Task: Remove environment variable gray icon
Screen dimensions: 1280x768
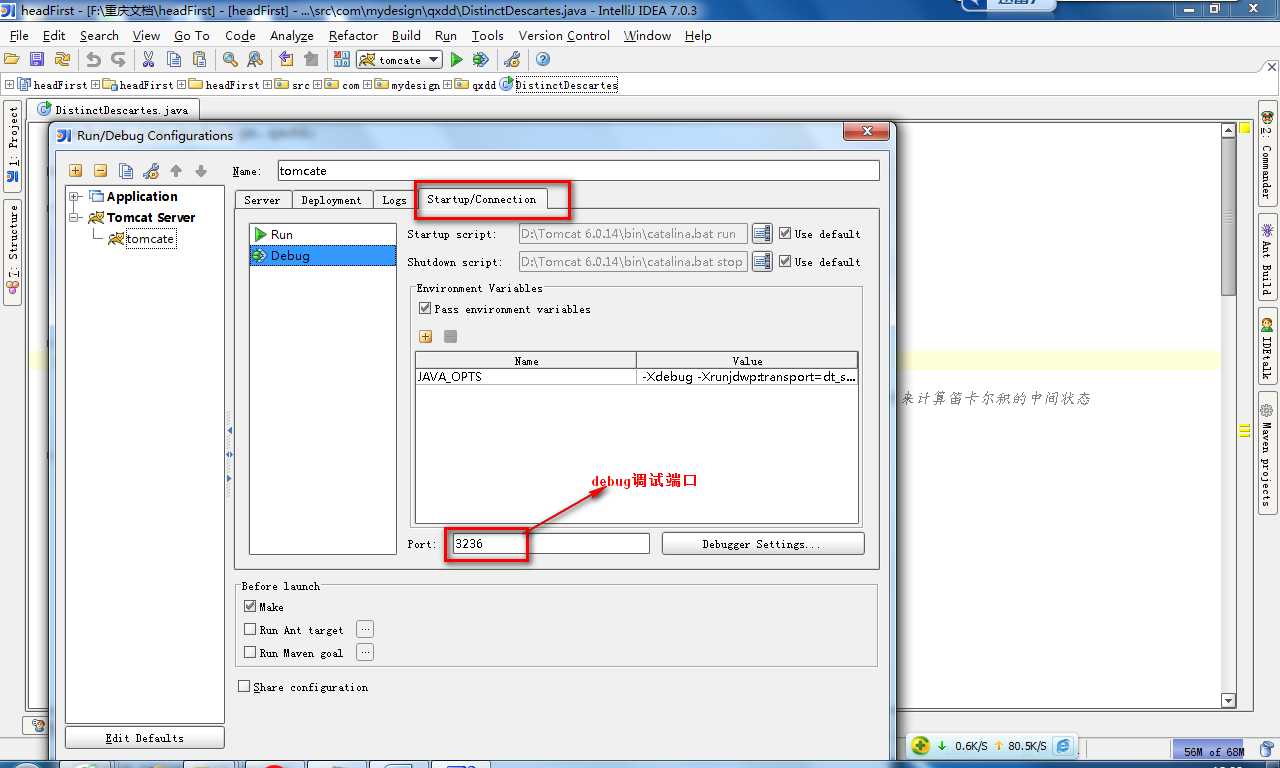Action: tap(450, 337)
